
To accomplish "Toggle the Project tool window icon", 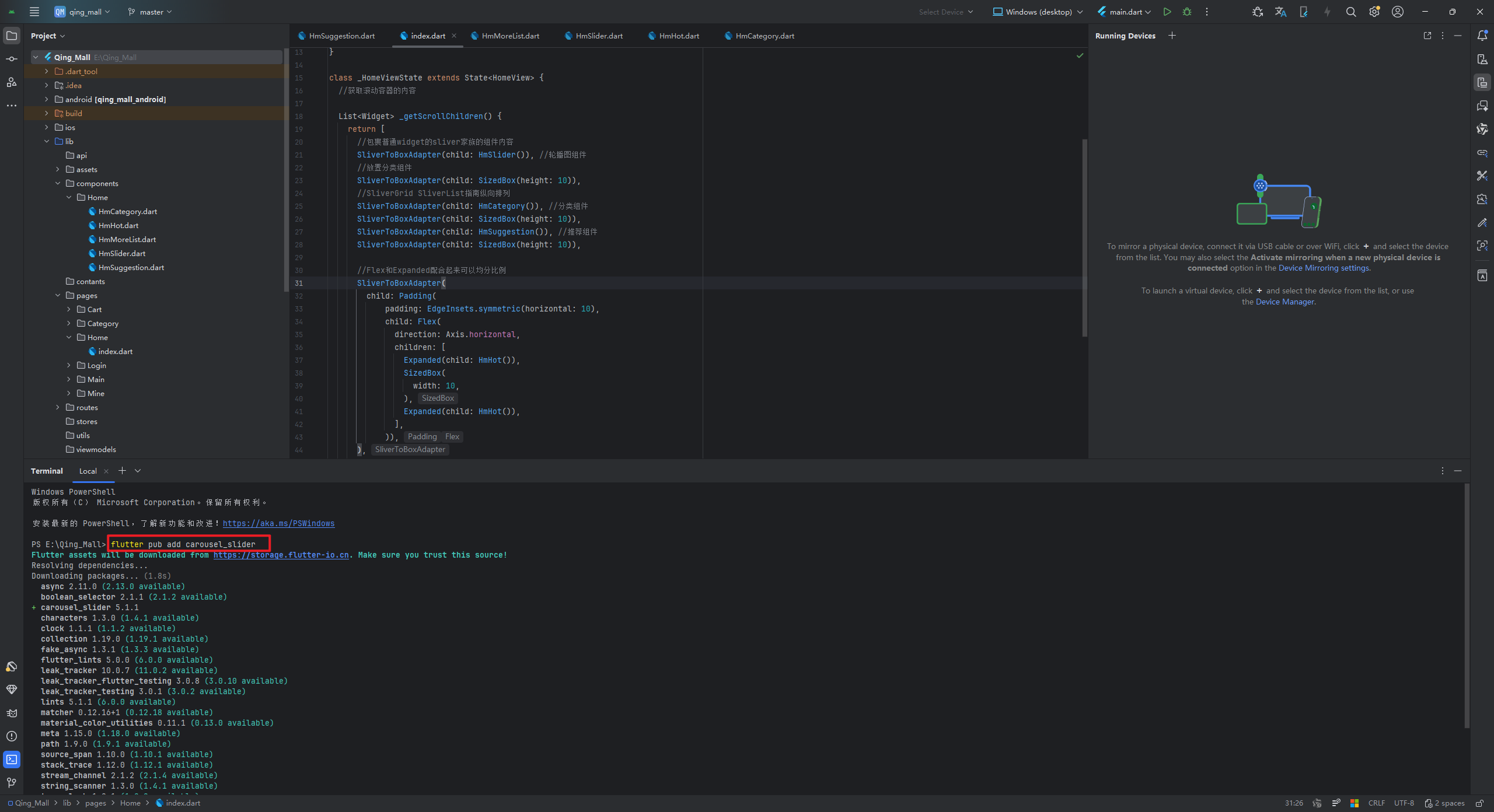I will coord(12,36).
